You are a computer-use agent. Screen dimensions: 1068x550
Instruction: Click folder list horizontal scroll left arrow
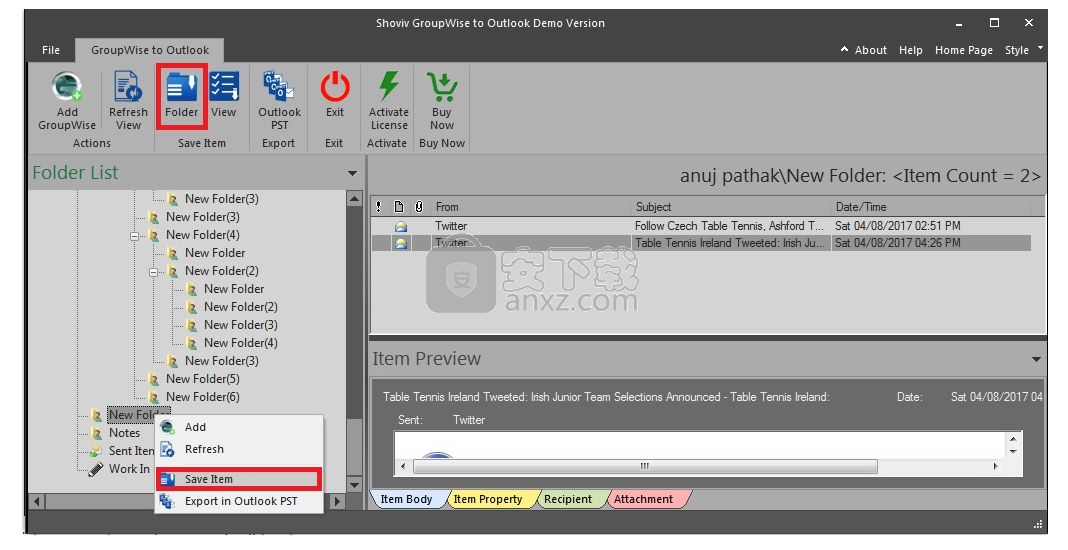click(x=37, y=502)
